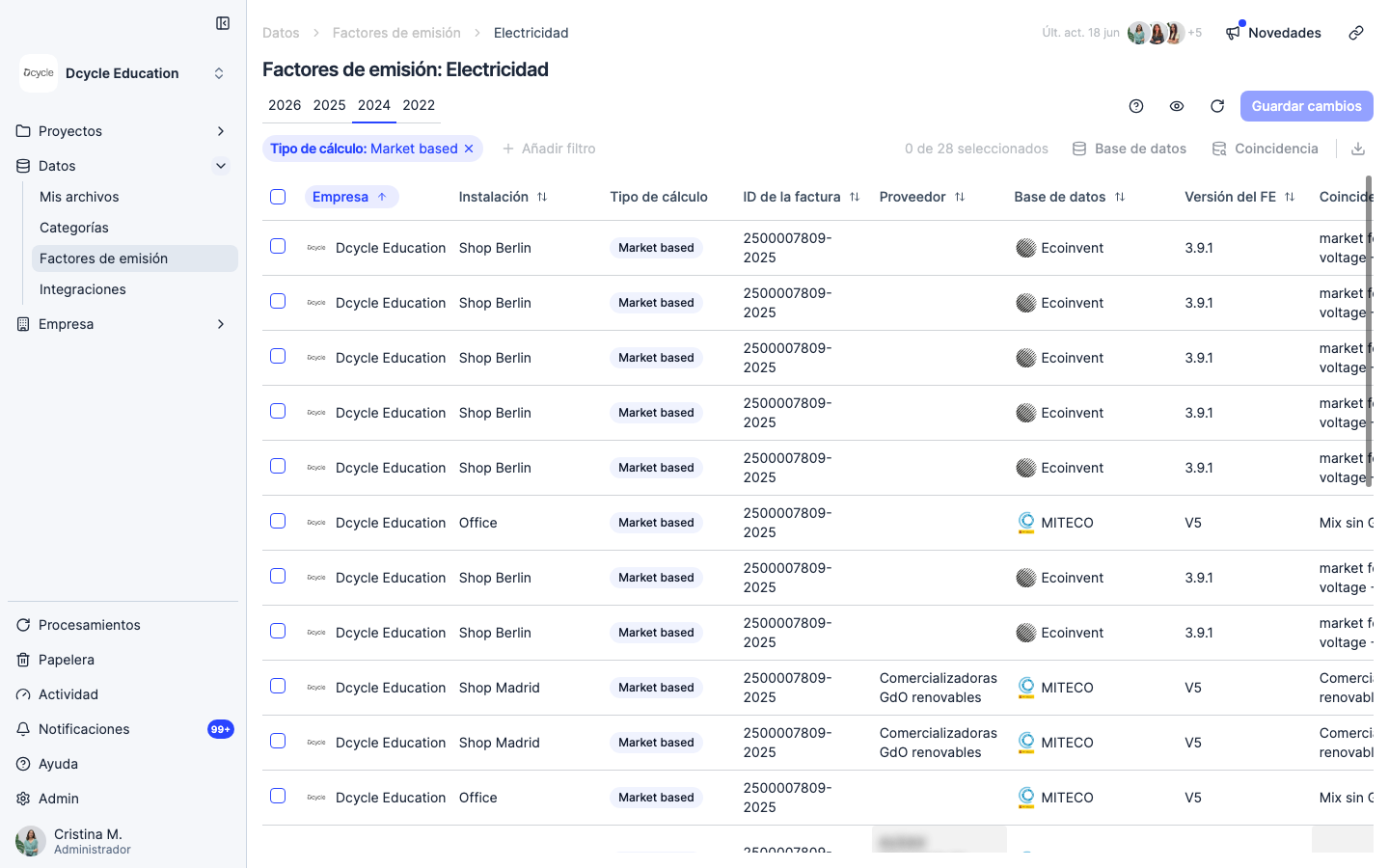1389x868 pixels.
Task: Click Ecoinvent logo in first row
Action: [x=1025, y=248]
